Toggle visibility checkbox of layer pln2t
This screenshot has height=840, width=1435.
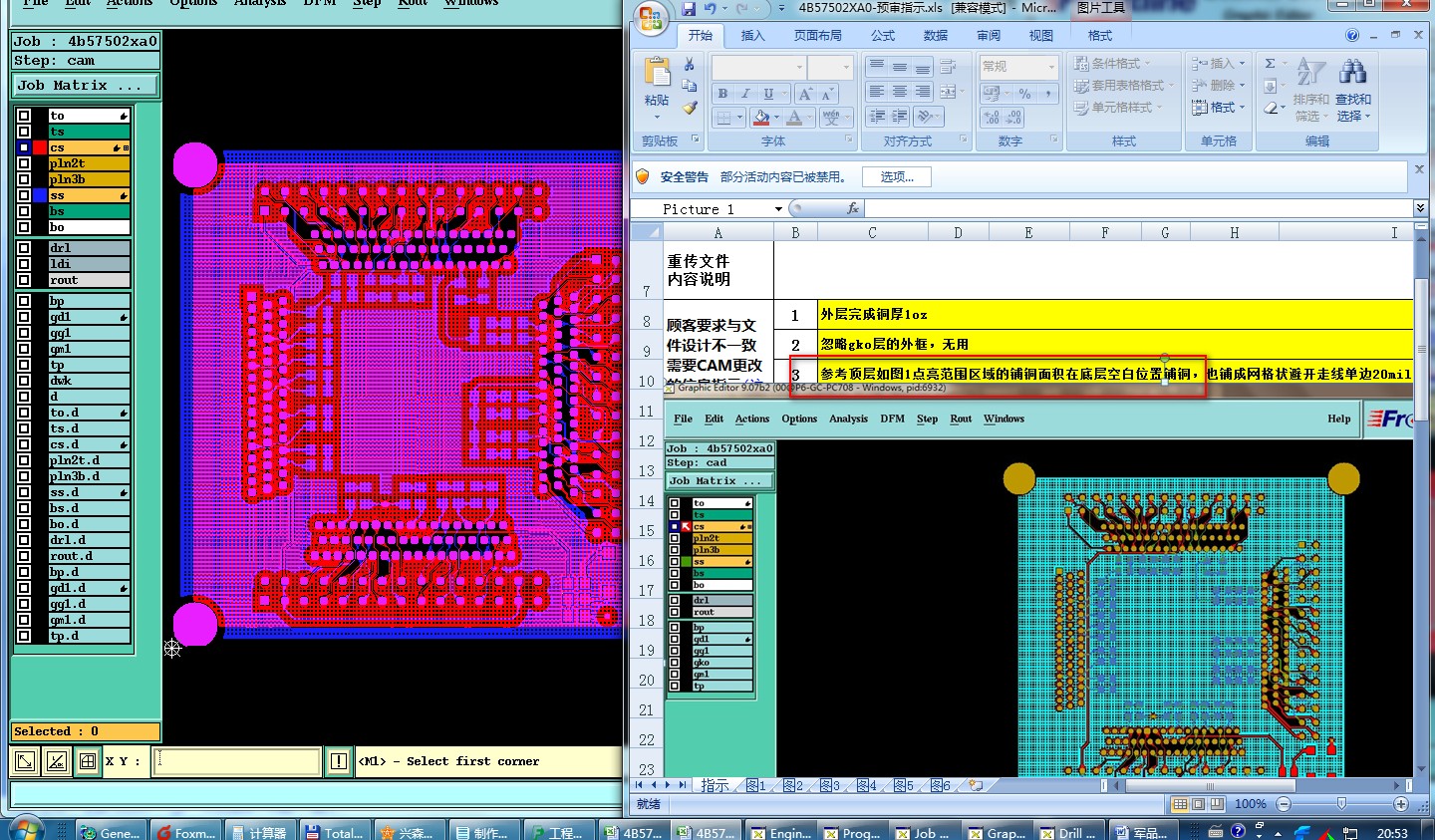23,163
